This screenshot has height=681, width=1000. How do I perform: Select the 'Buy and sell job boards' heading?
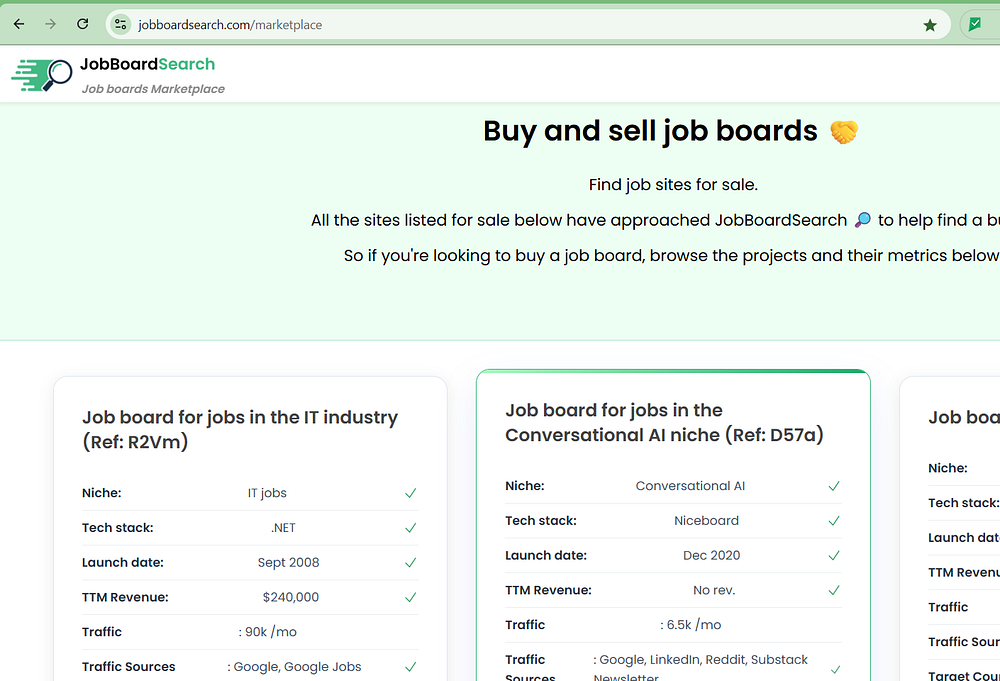pos(650,131)
